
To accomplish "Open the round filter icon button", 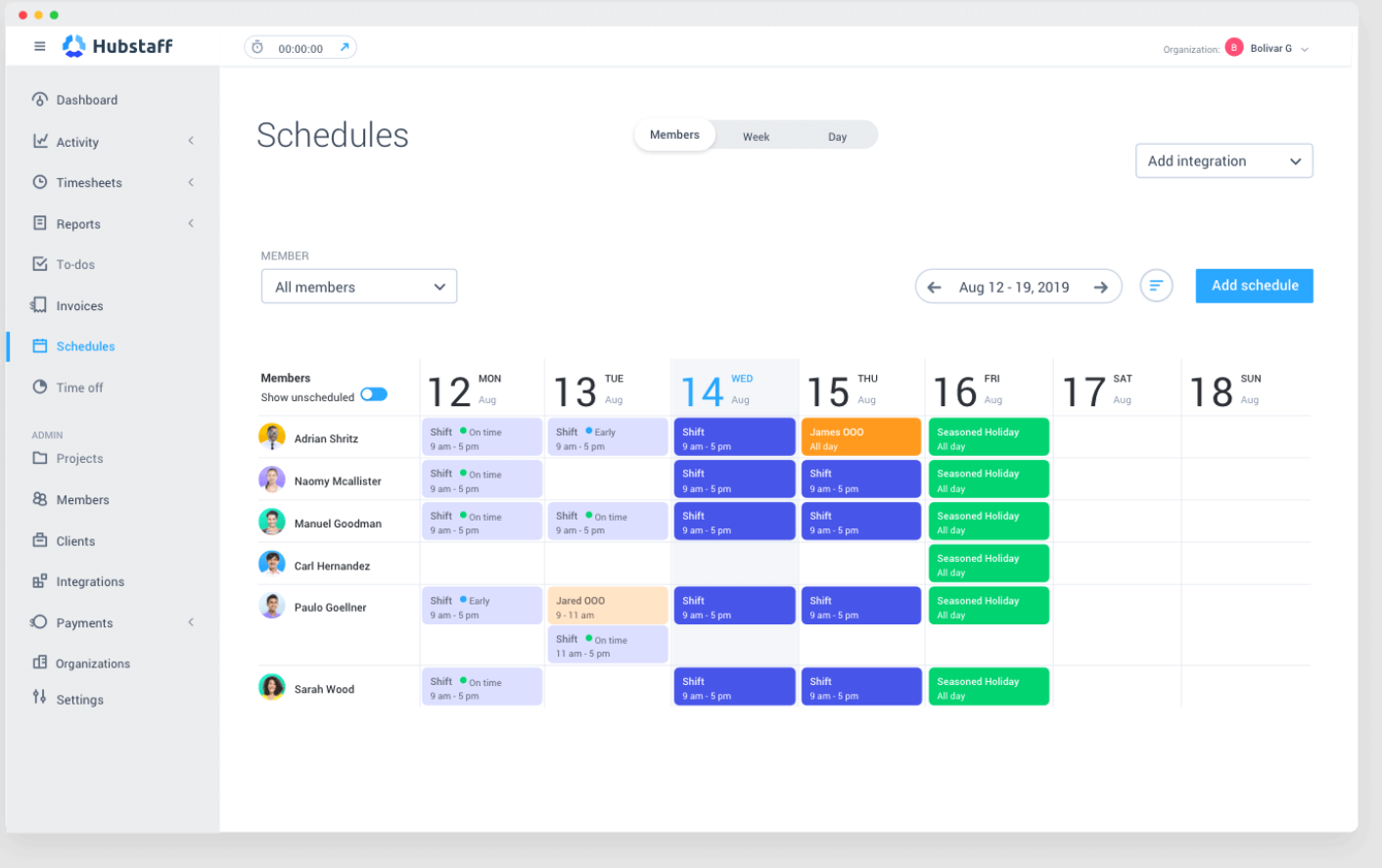I will pyautogui.click(x=1156, y=286).
